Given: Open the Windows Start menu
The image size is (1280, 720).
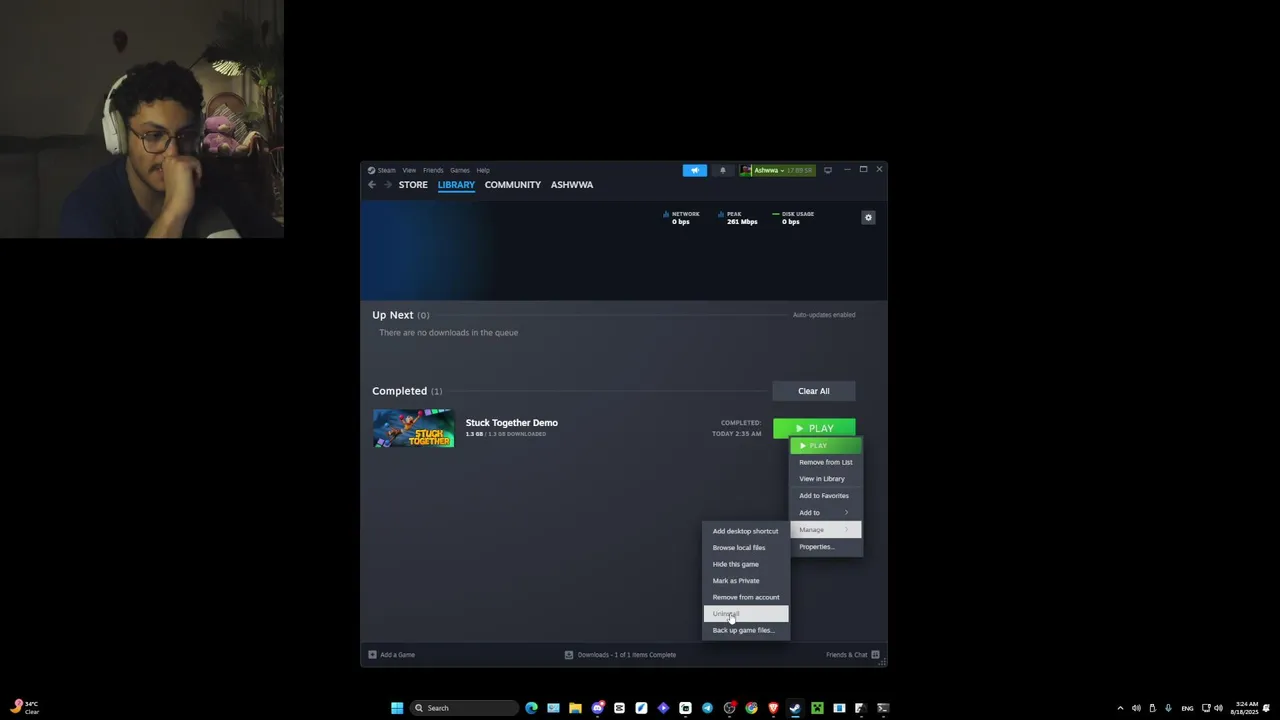Looking at the screenshot, I should tap(397, 708).
